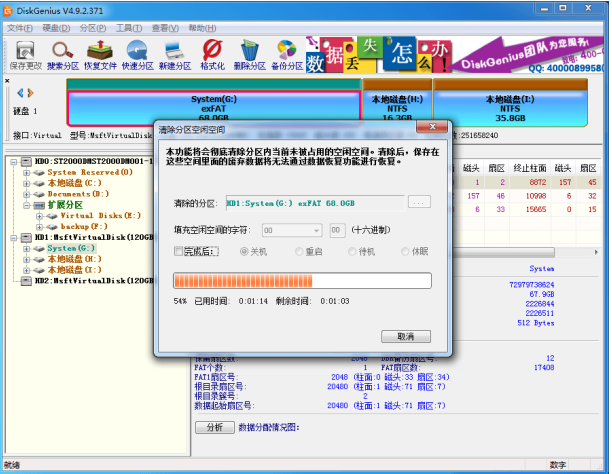
Task: Click the partition field HD1:System(G:) exFAT
Action: click(x=315, y=203)
